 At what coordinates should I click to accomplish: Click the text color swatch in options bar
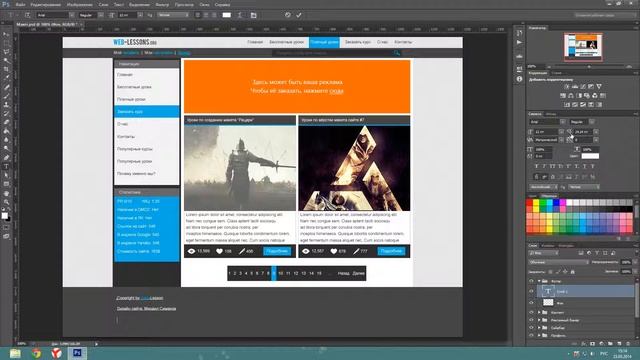(226, 15)
